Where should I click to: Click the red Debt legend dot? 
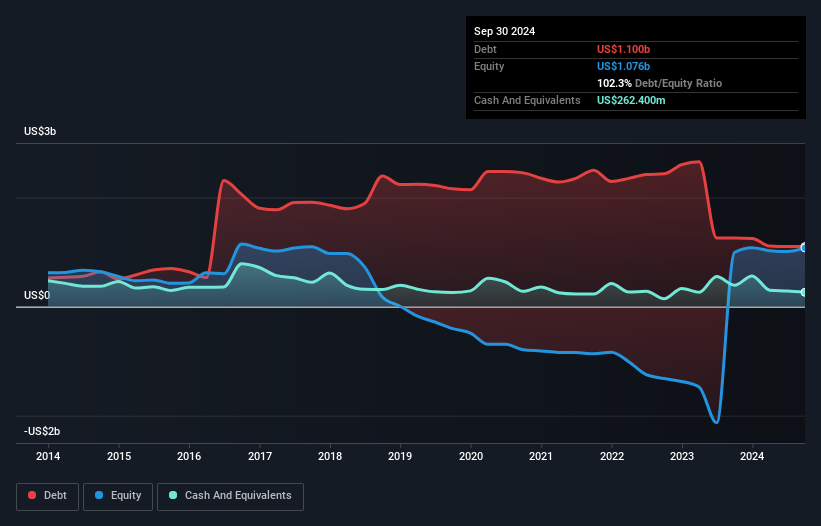(x=32, y=495)
